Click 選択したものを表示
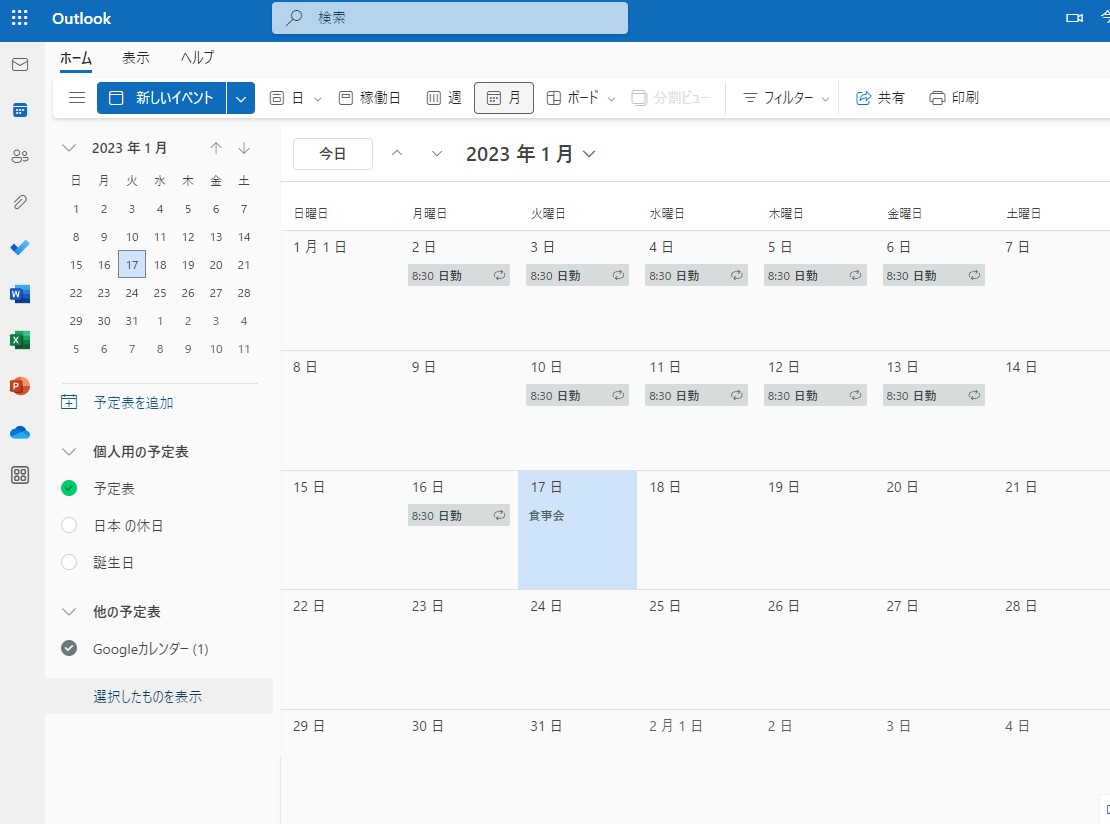 [x=147, y=697]
